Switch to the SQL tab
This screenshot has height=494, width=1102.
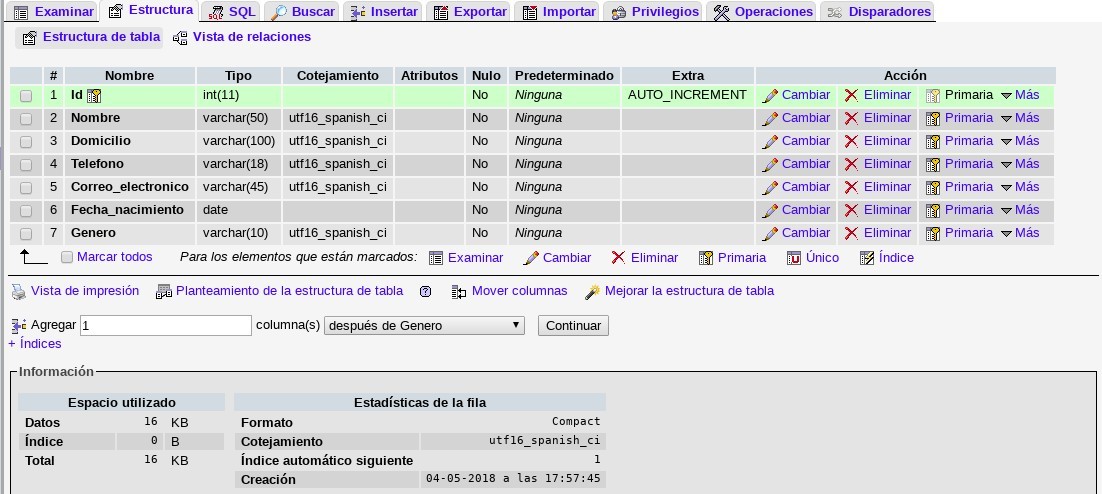231,12
